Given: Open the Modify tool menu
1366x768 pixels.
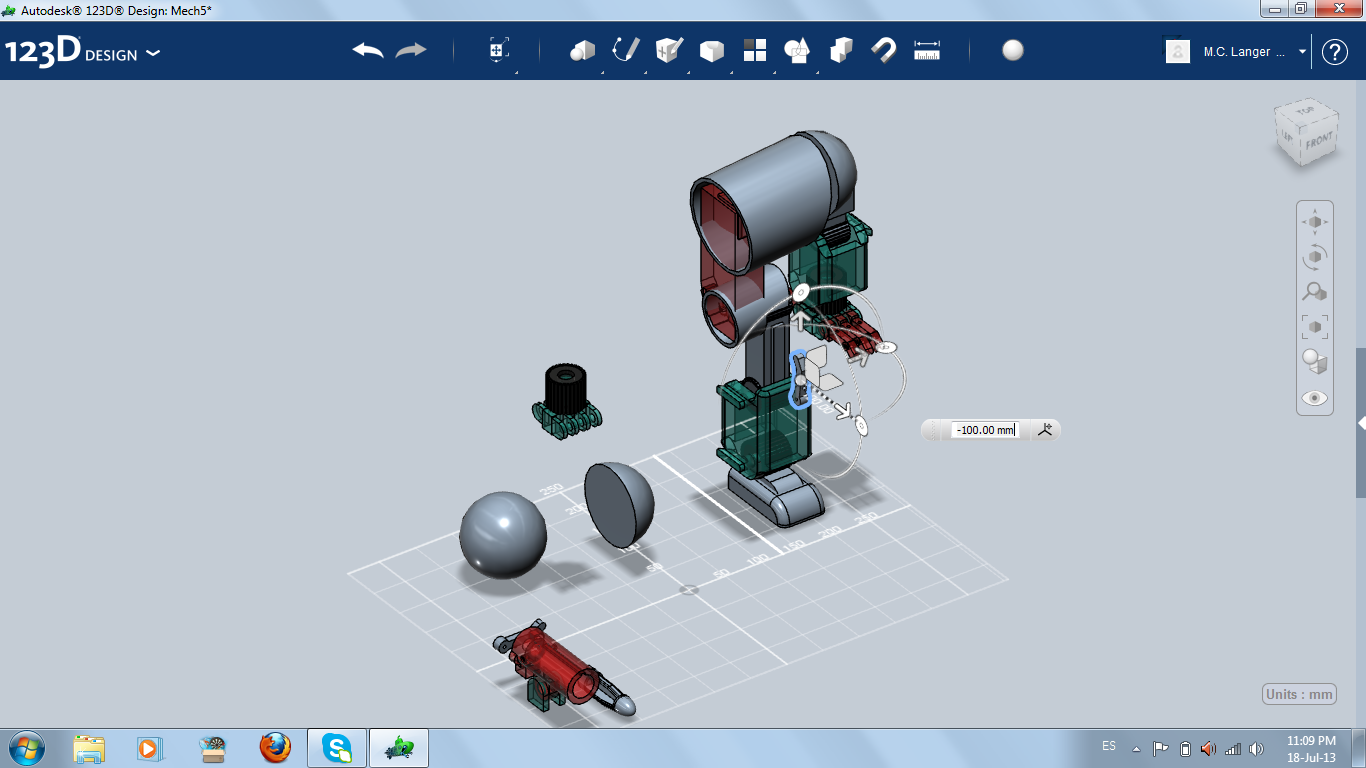Looking at the screenshot, I should [x=711, y=50].
